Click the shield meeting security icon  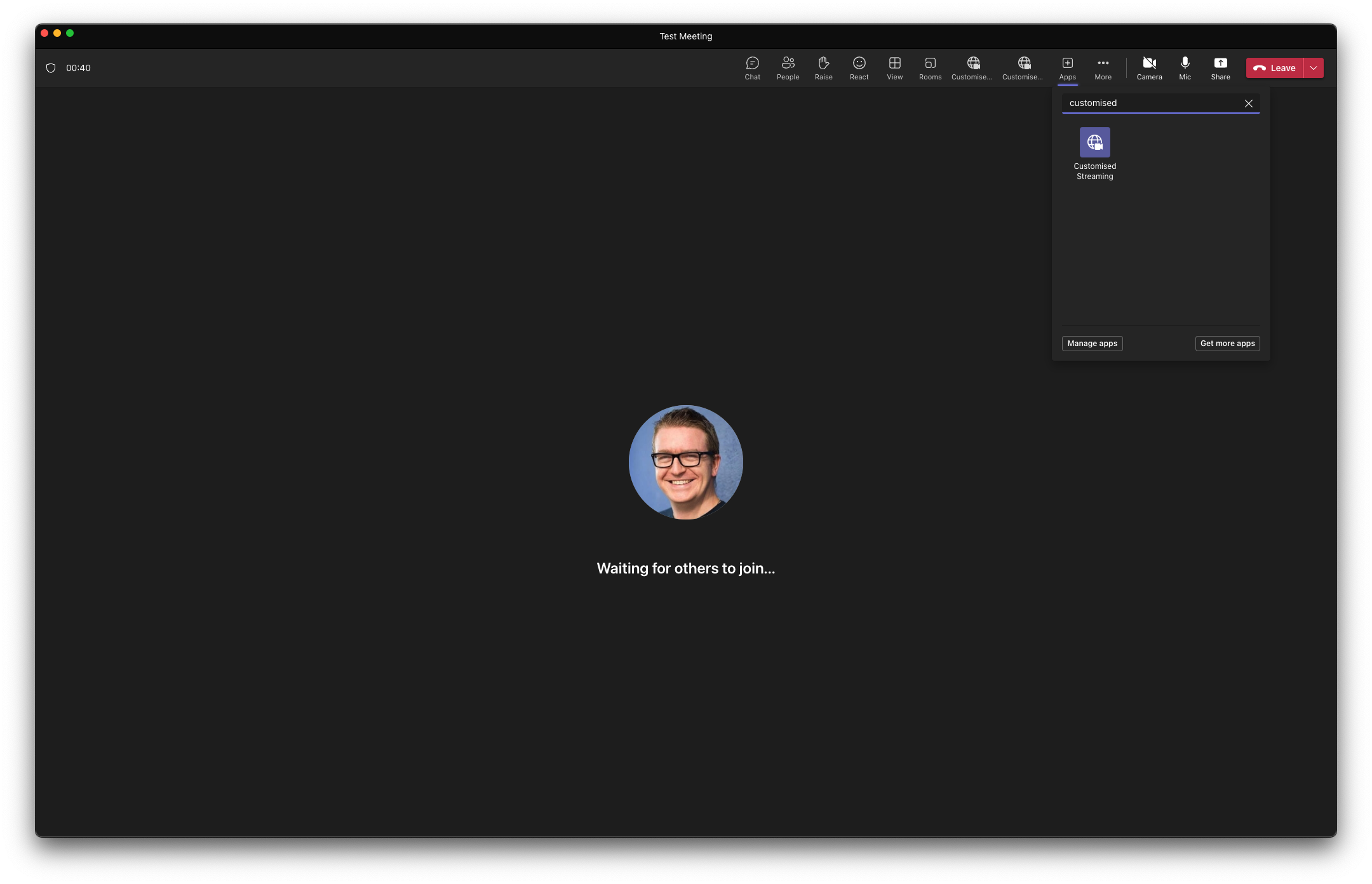click(51, 68)
